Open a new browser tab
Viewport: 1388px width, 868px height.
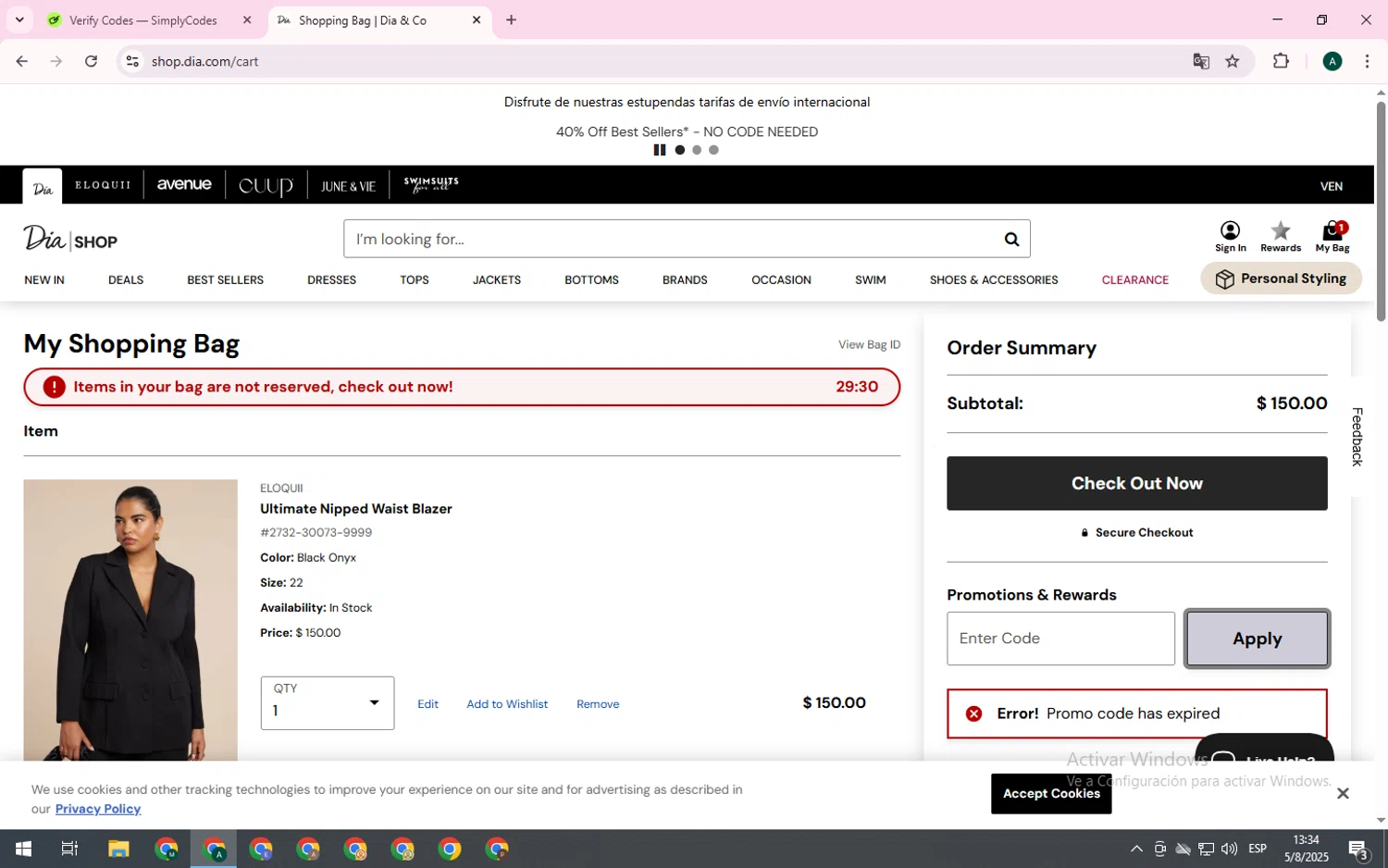pyautogui.click(x=511, y=19)
